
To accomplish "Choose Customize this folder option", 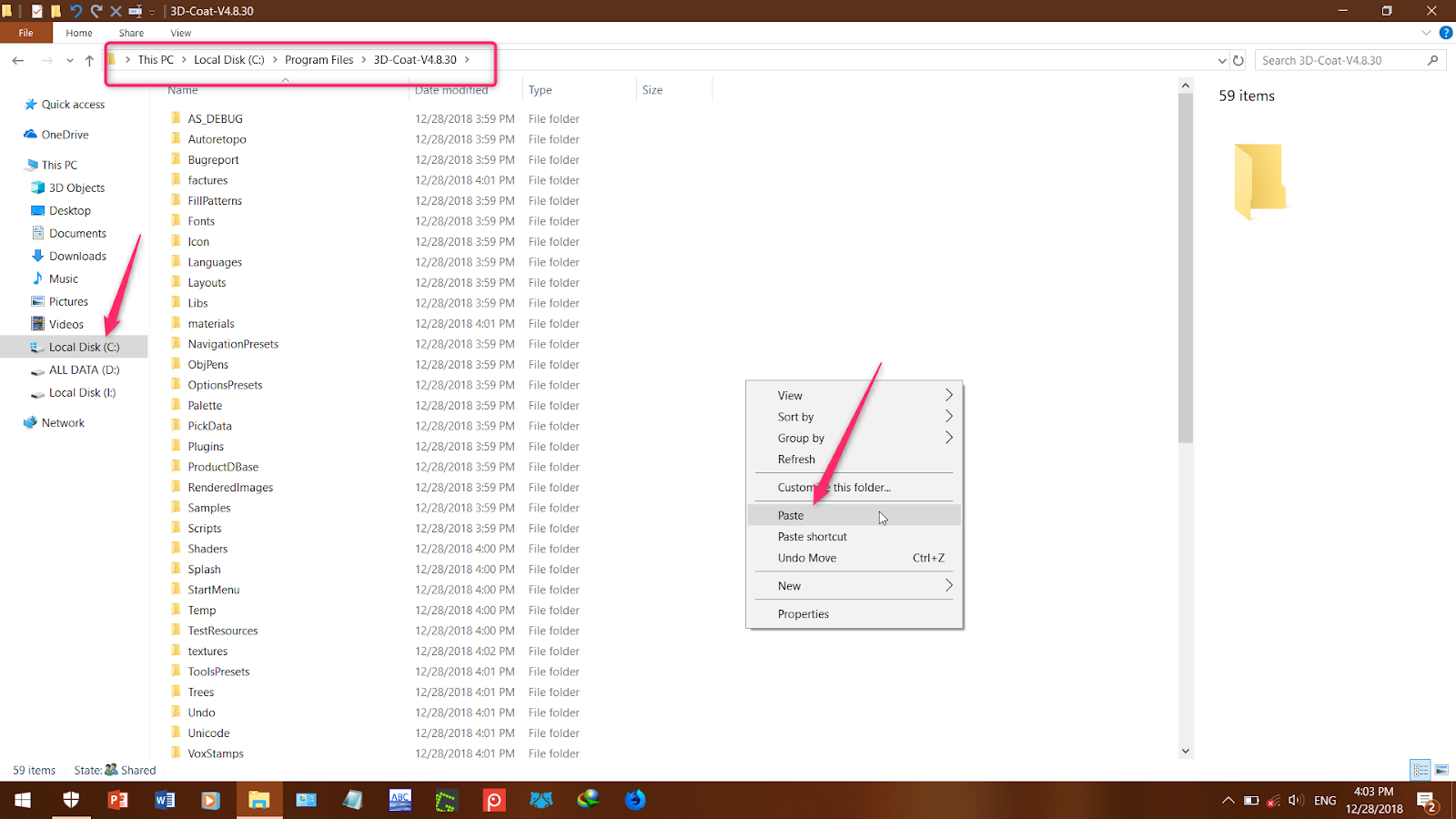I will tap(854, 487).
